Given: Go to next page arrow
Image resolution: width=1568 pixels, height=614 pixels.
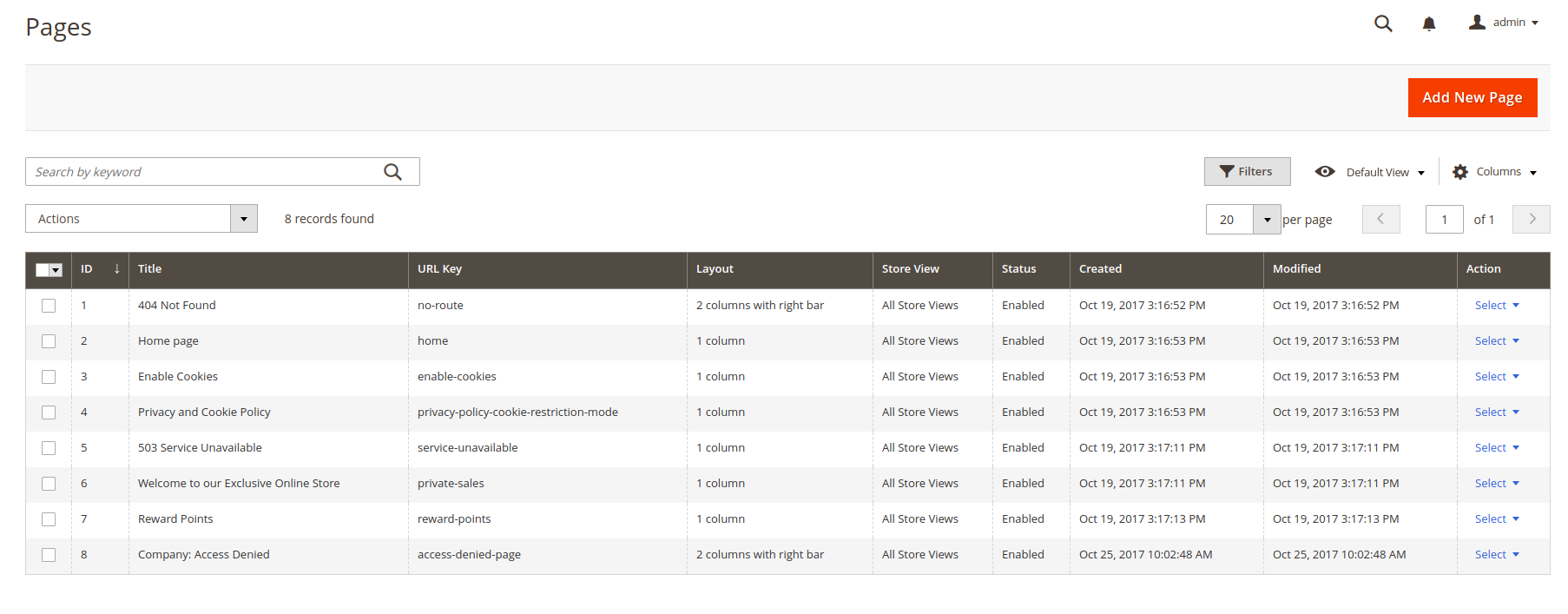Looking at the screenshot, I should (x=1532, y=219).
